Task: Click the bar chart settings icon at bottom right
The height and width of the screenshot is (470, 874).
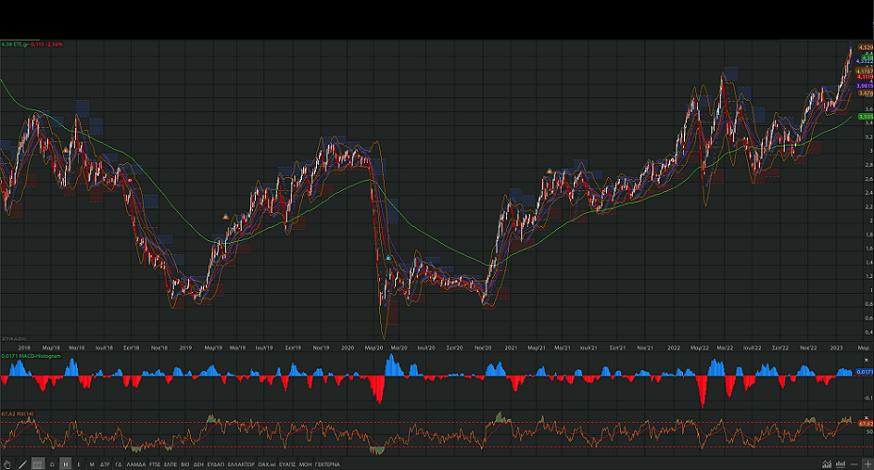Action: (x=840, y=464)
